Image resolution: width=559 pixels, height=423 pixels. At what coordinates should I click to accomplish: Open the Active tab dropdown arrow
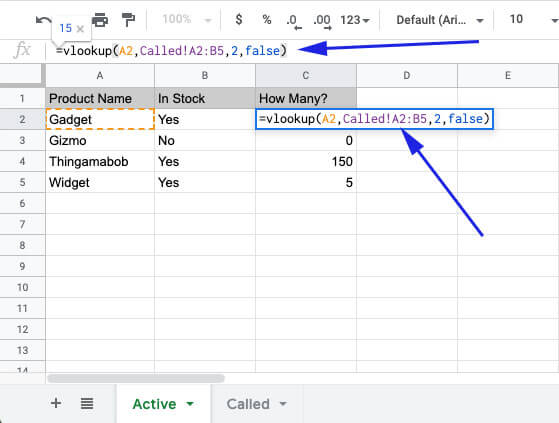[x=190, y=404]
